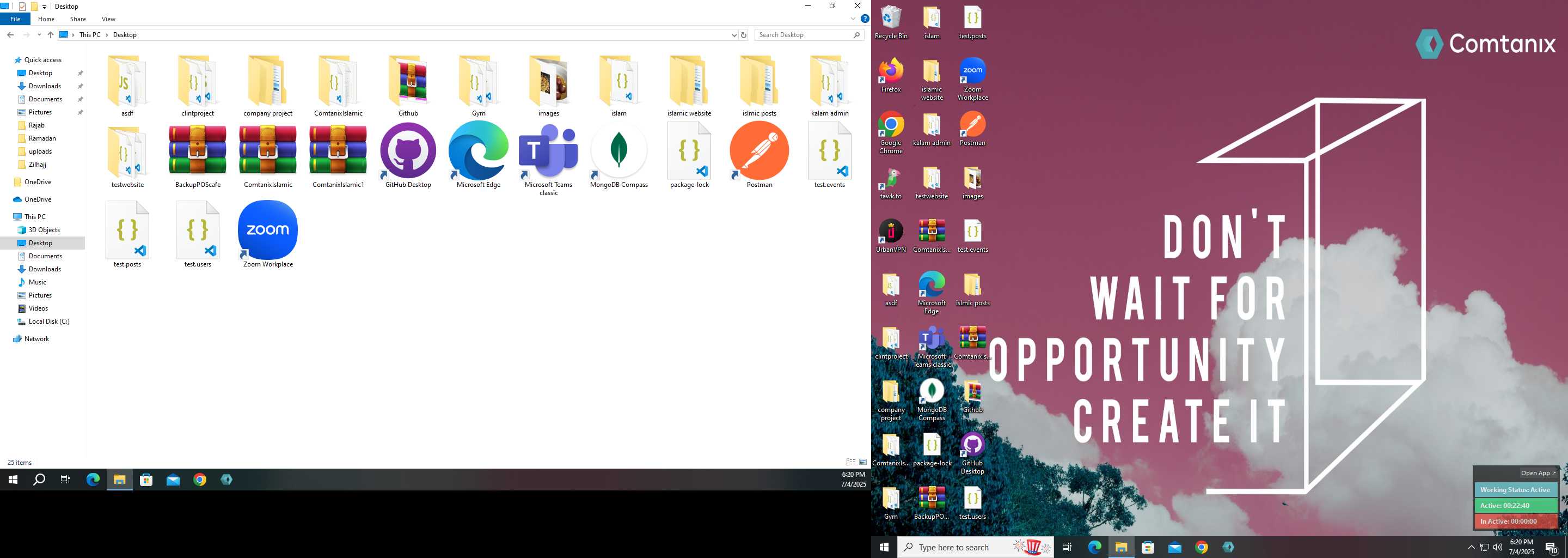The height and width of the screenshot is (558, 1568).
Task: Open the File tab
Action: 15,19
